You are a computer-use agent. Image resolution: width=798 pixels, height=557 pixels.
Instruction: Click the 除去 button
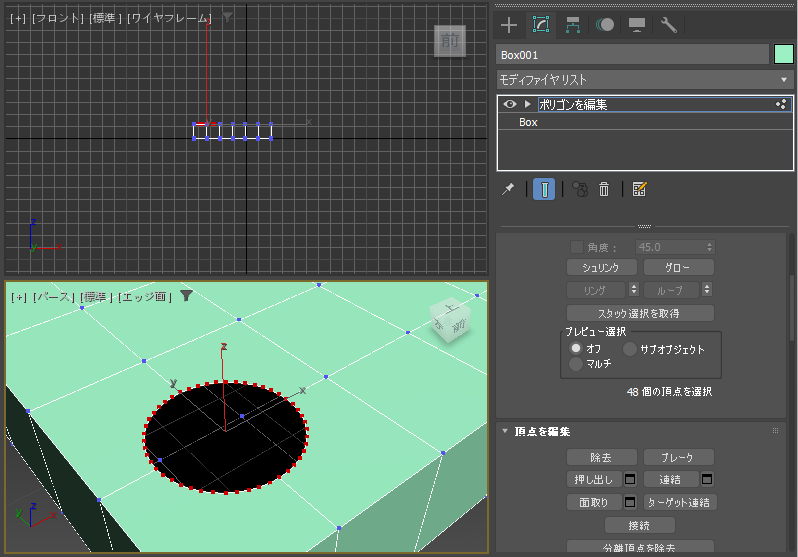[602, 457]
